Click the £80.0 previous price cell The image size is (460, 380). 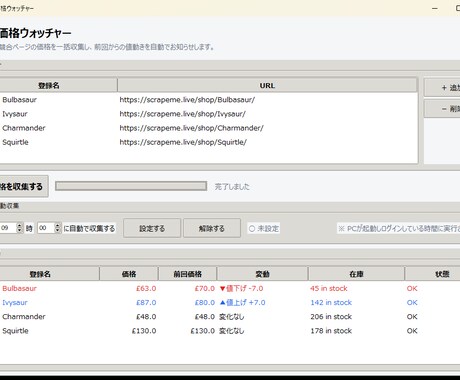click(x=205, y=303)
